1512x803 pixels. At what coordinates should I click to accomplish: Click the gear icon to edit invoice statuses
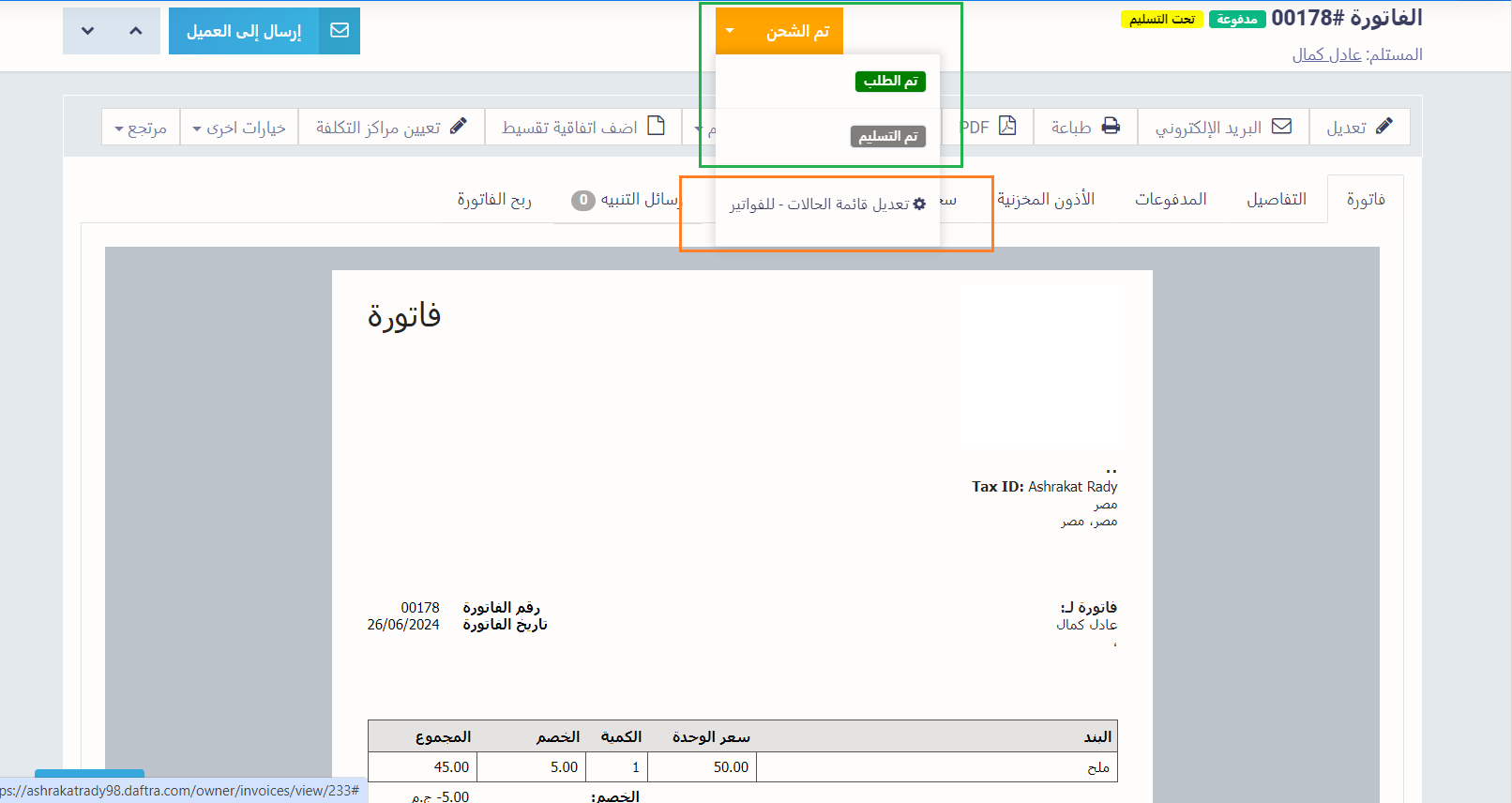tap(919, 204)
